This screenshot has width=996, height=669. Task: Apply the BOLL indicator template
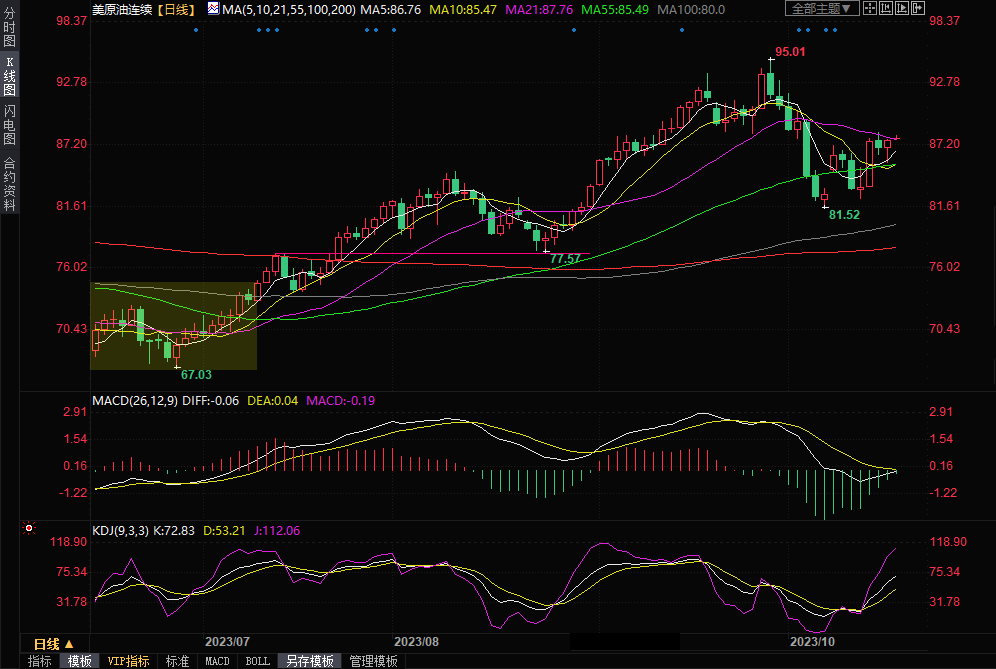point(257,661)
